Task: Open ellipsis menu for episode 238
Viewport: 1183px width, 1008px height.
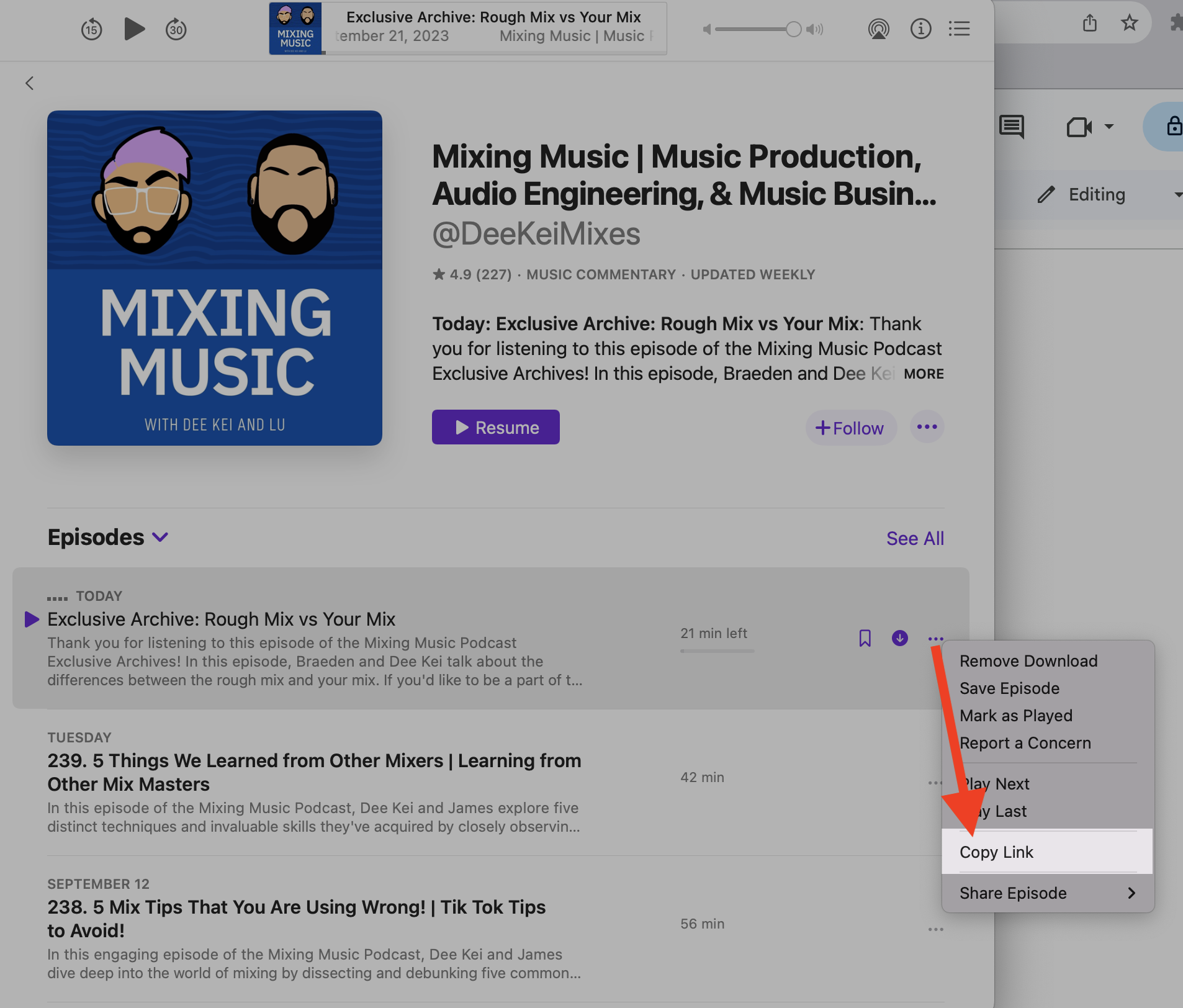Action: 936,929
